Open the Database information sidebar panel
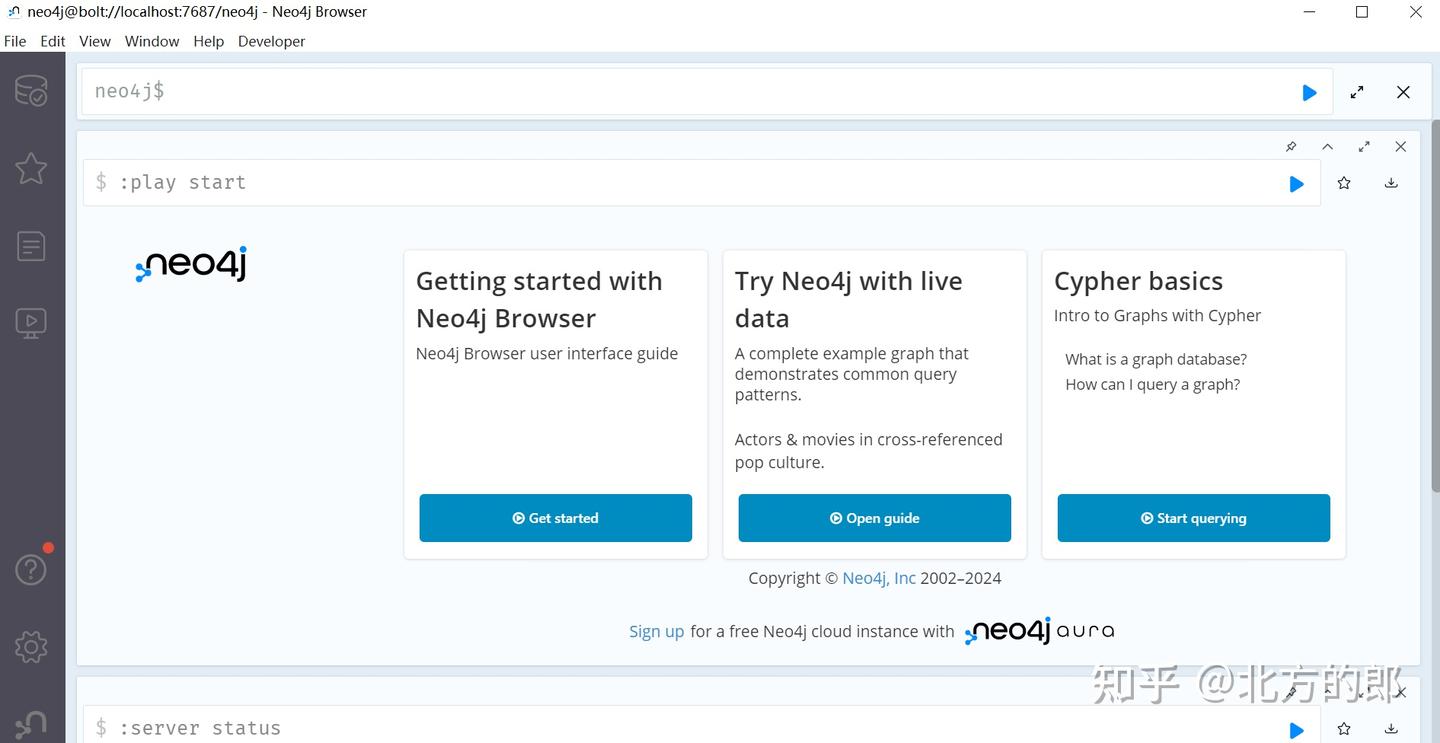This screenshot has width=1440, height=743. pyautogui.click(x=31, y=90)
